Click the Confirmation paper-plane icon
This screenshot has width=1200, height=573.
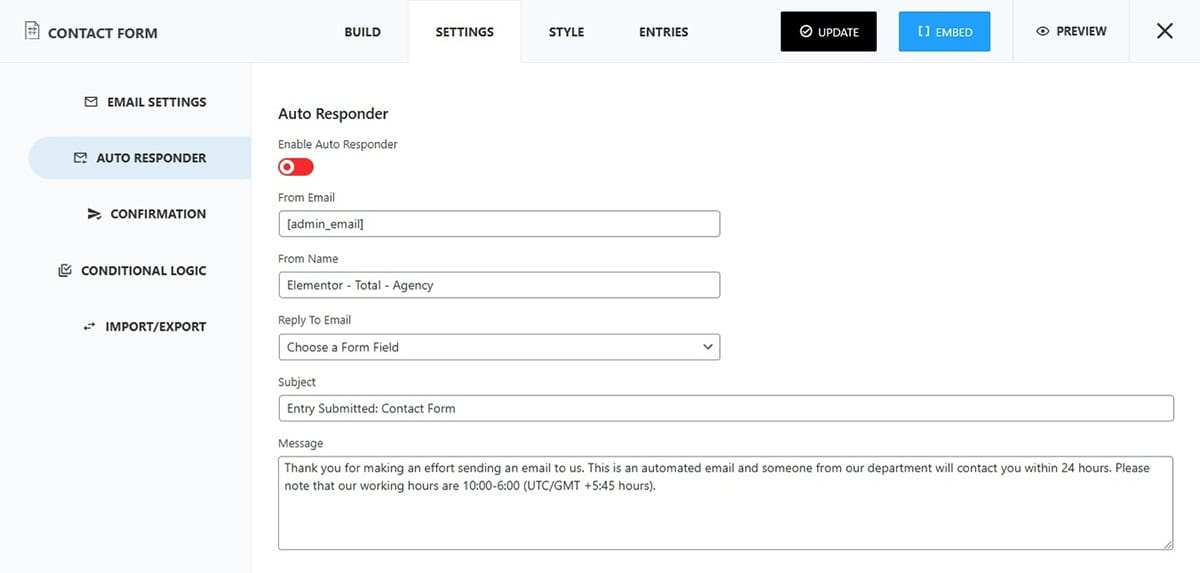point(94,214)
